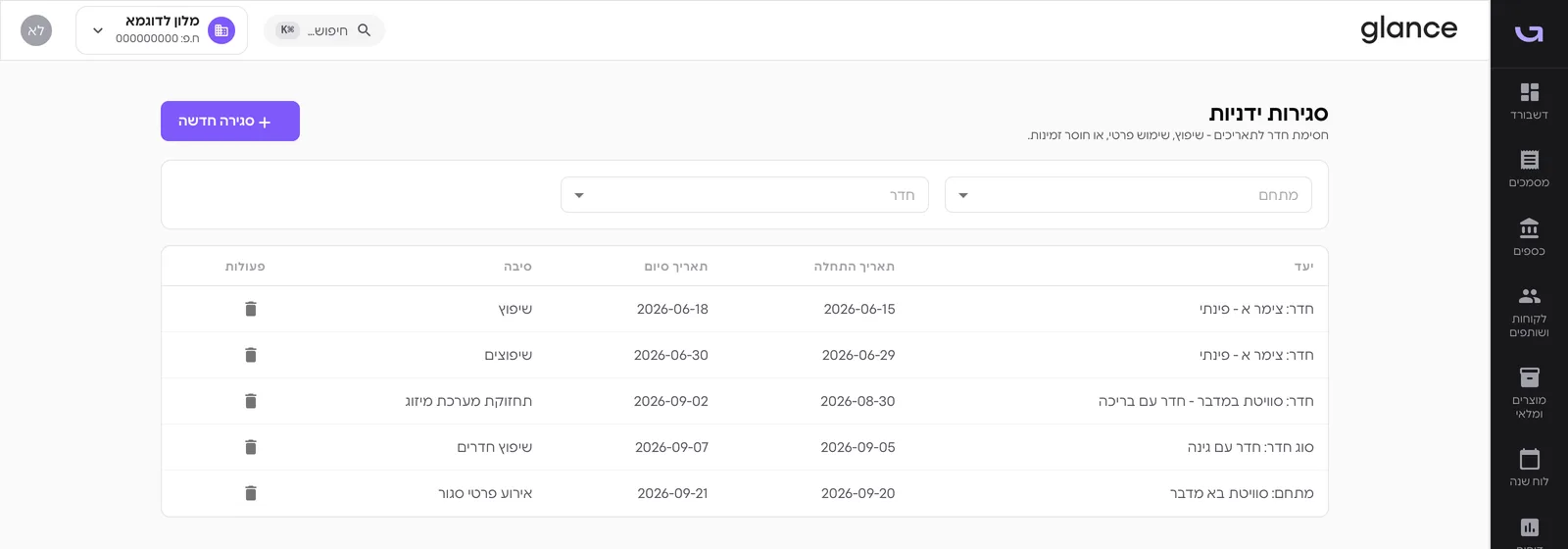Click the end date 2026-09-07

tap(671, 447)
